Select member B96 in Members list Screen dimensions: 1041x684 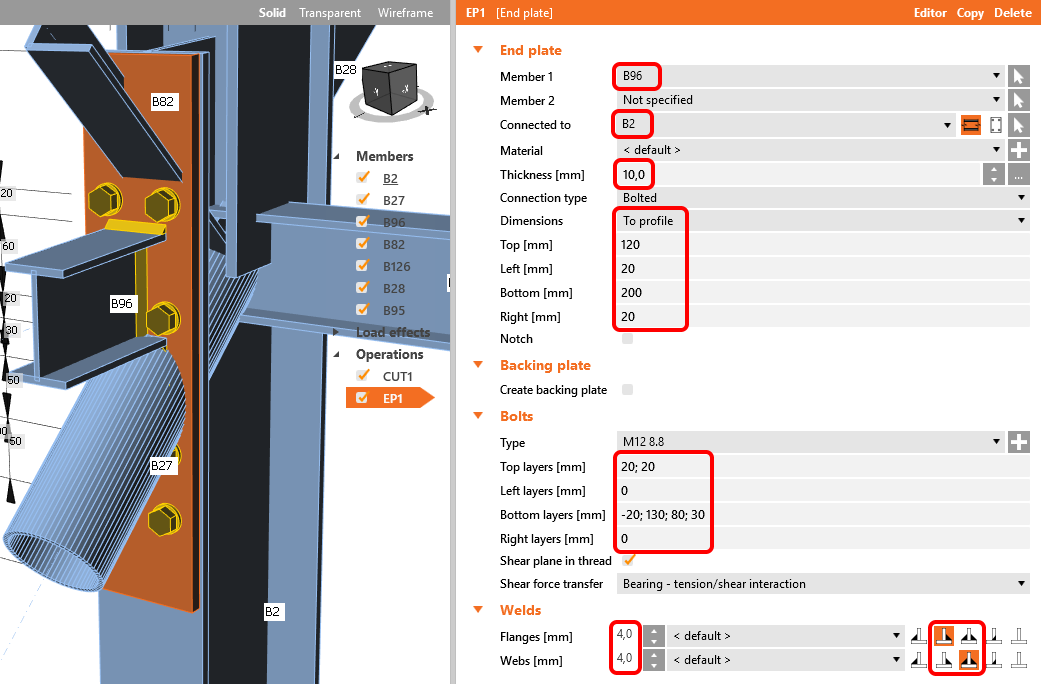394,222
